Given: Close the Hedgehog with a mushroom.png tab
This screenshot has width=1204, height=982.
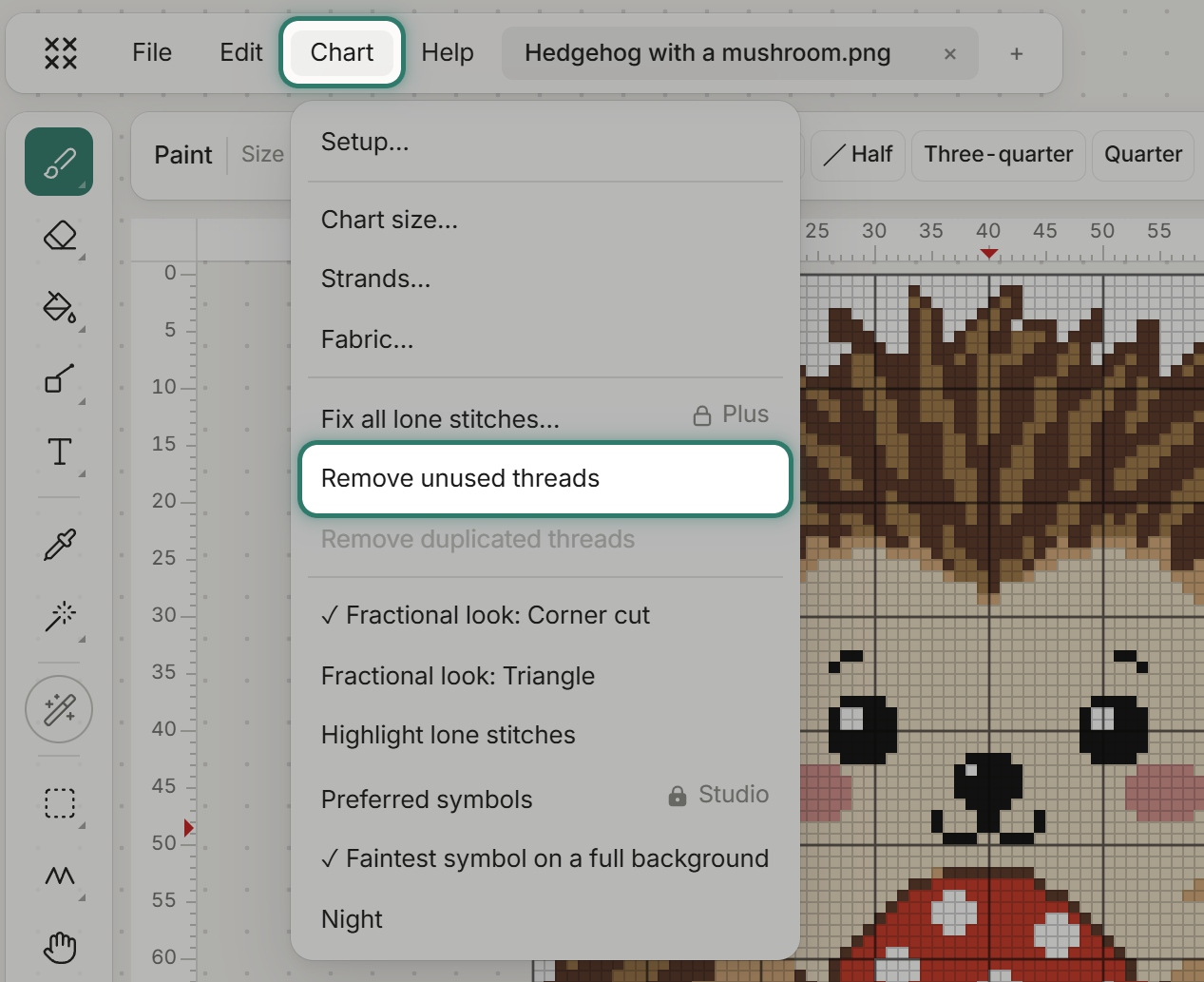Looking at the screenshot, I should click(949, 54).
